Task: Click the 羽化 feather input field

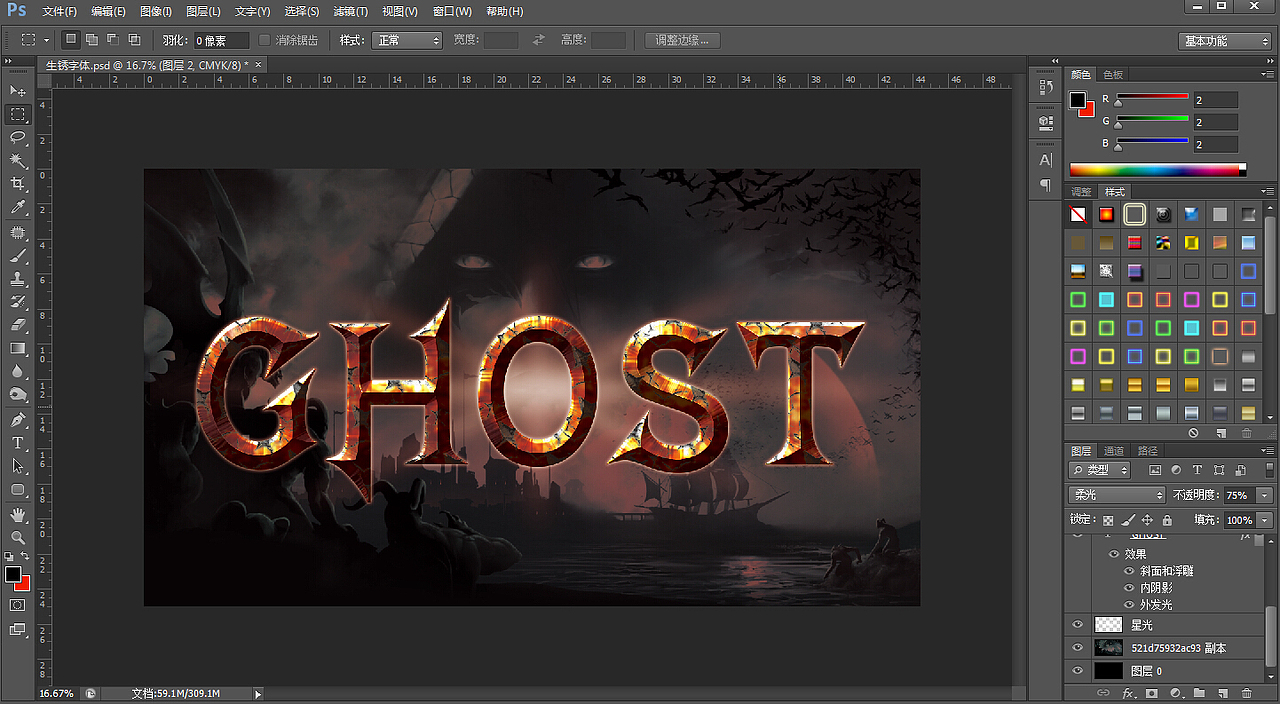Action: 221,40
